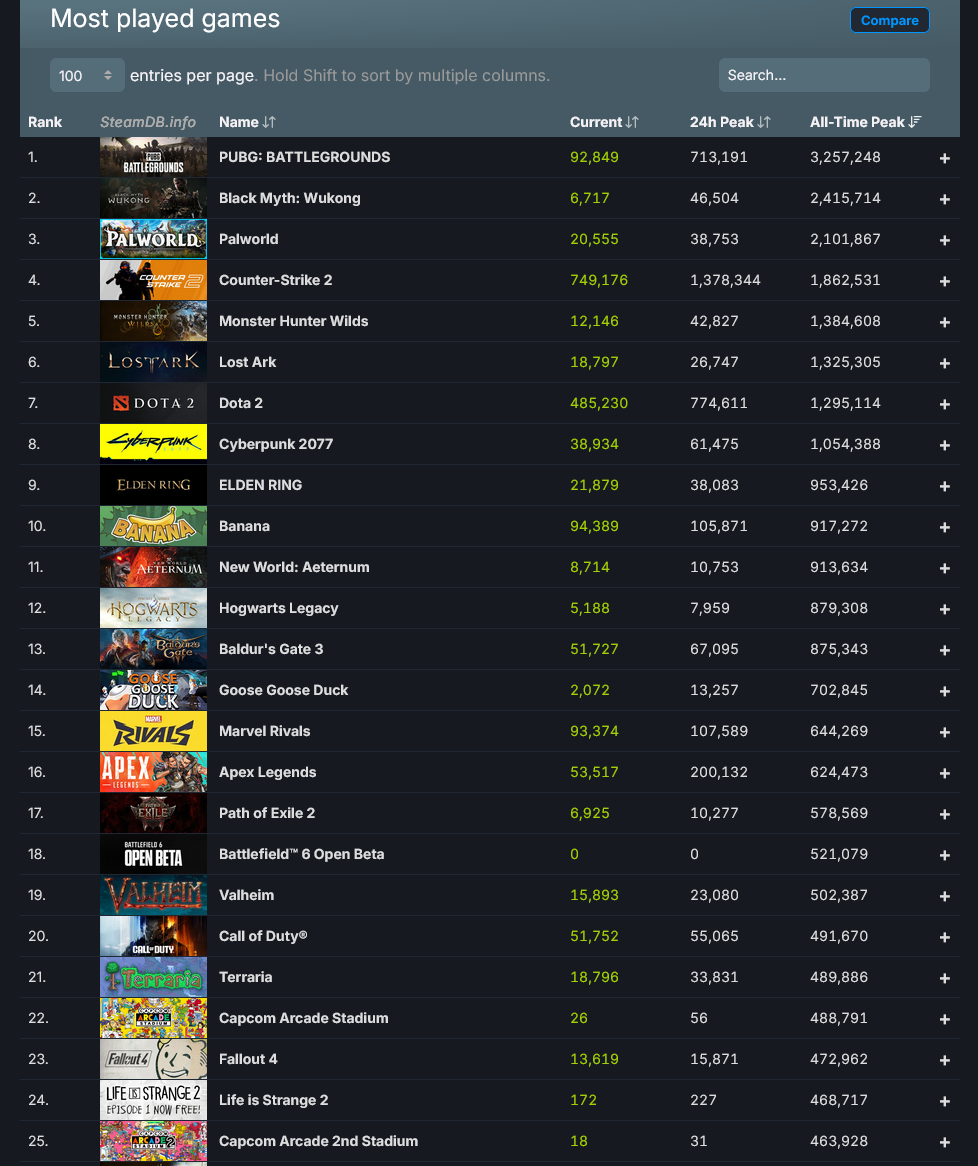Click plus icon on Hogwarts Legacy row
The height and width of the screenshot is (1166, 978).
tap(945, 609)
